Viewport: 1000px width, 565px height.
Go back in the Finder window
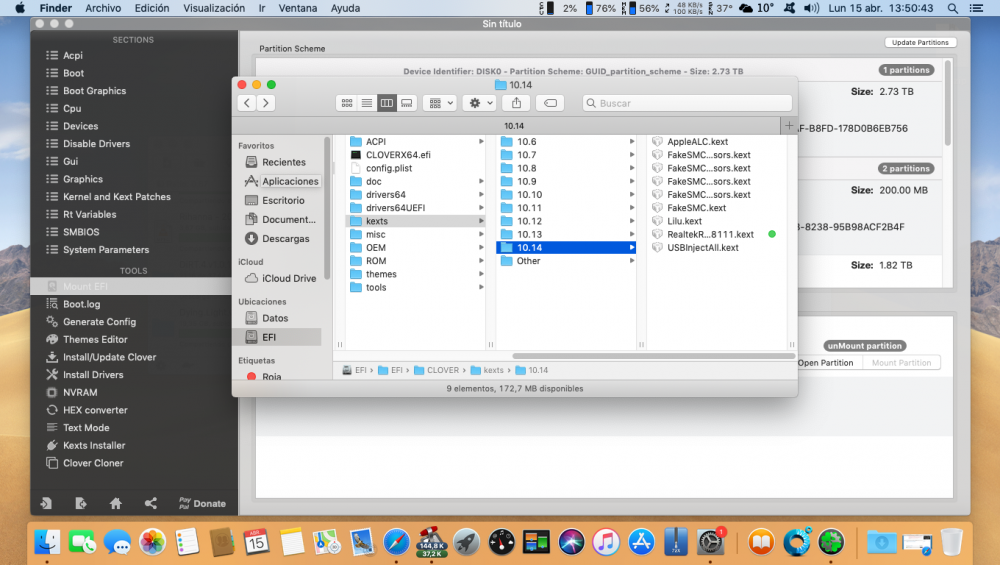[247, 103]
